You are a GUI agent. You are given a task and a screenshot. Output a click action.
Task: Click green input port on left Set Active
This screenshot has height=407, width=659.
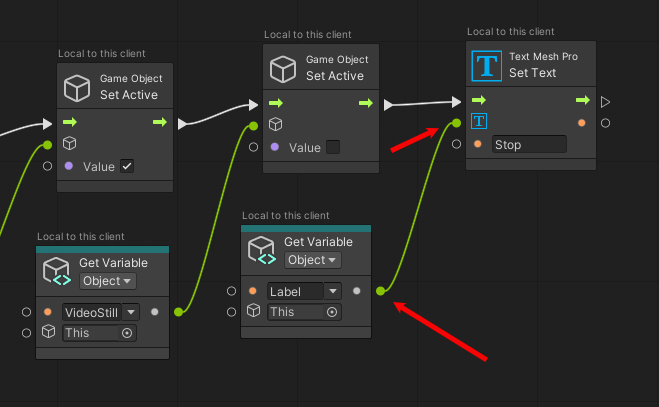[x=47, y=145]
